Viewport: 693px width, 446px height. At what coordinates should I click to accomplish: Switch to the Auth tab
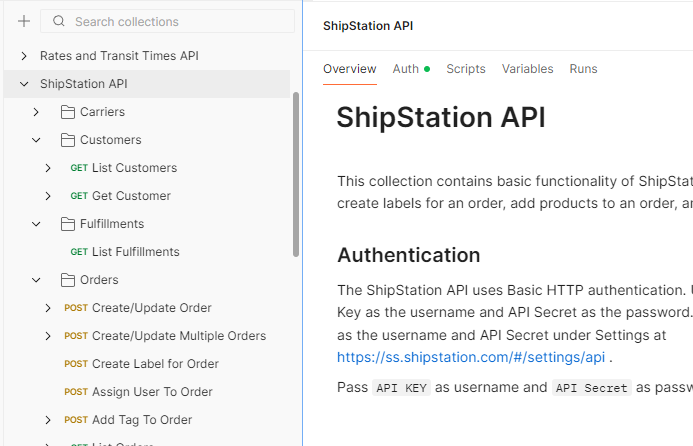[411, 69]
